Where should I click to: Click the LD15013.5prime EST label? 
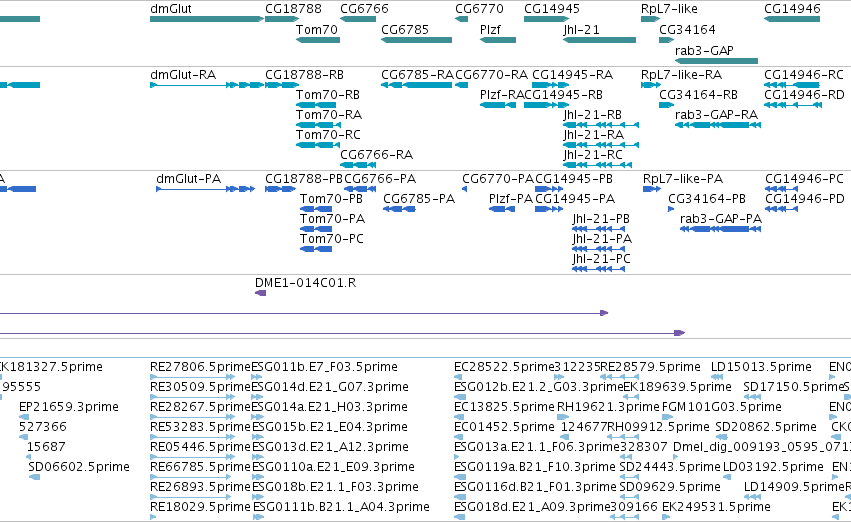[x=761, y=367]
